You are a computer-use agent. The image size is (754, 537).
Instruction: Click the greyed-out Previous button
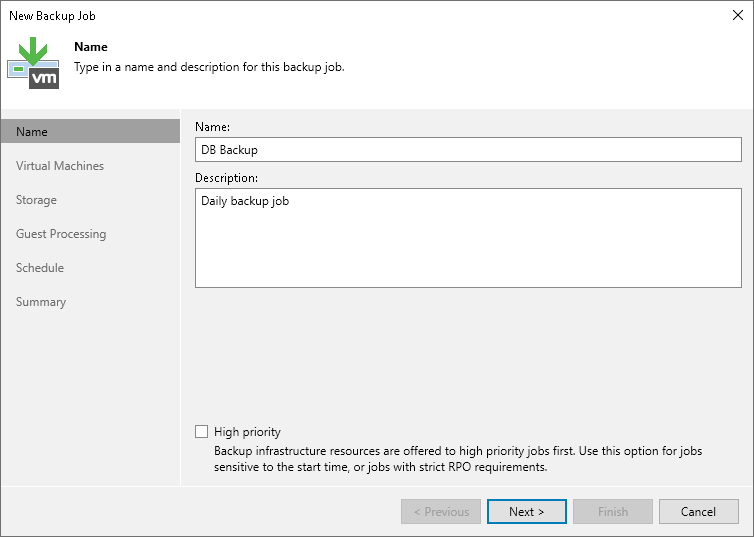tap(441, 512)
